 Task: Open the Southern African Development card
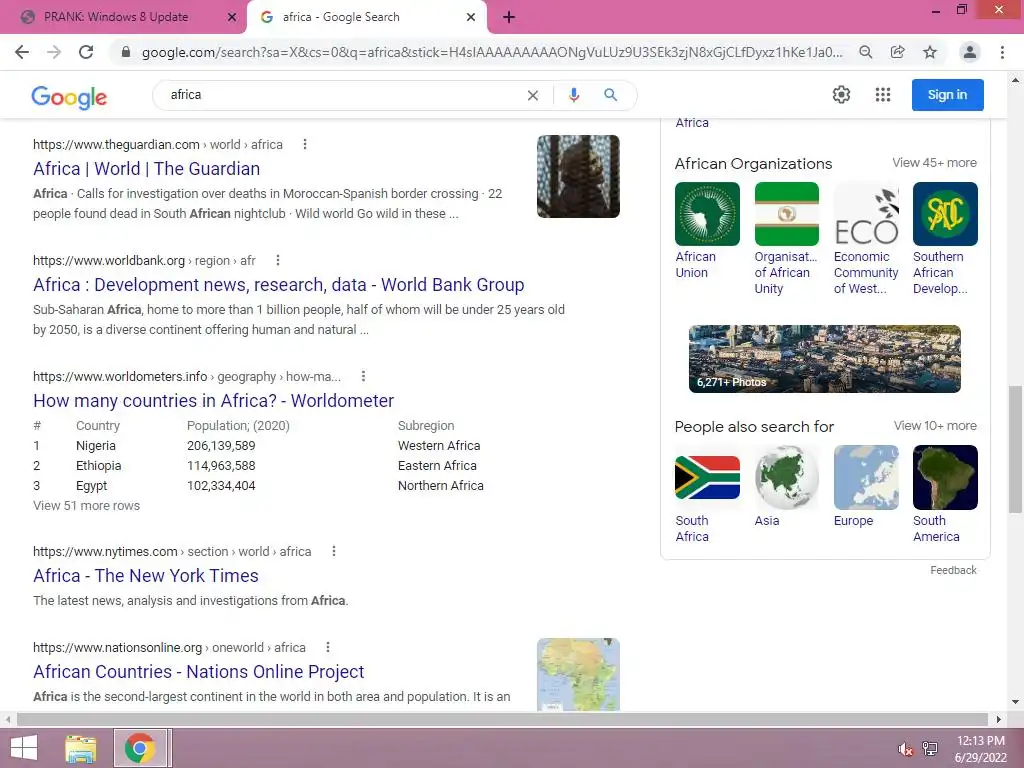click(x=945, y=239)
